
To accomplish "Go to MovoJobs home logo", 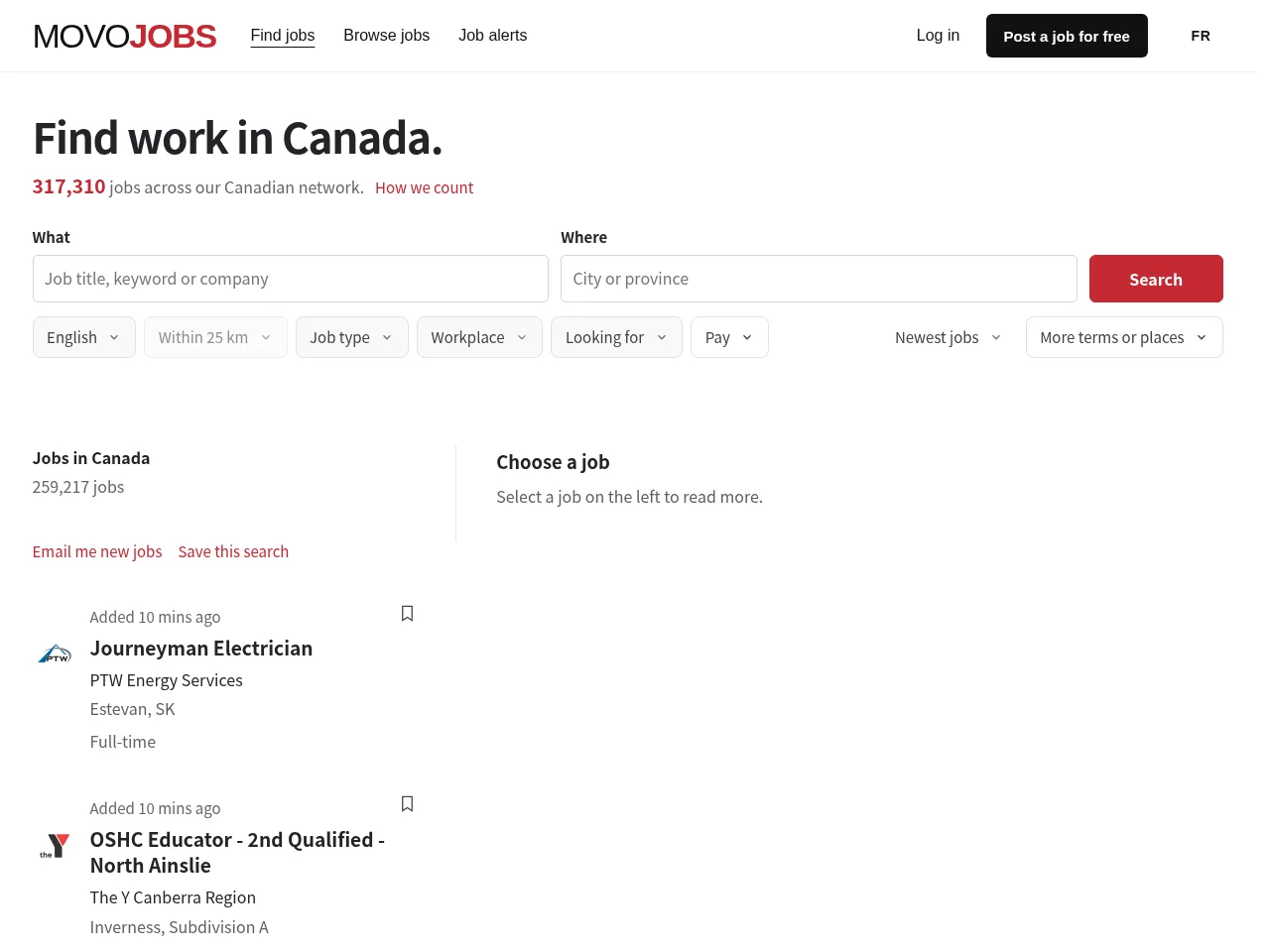I will coord(125,36).
